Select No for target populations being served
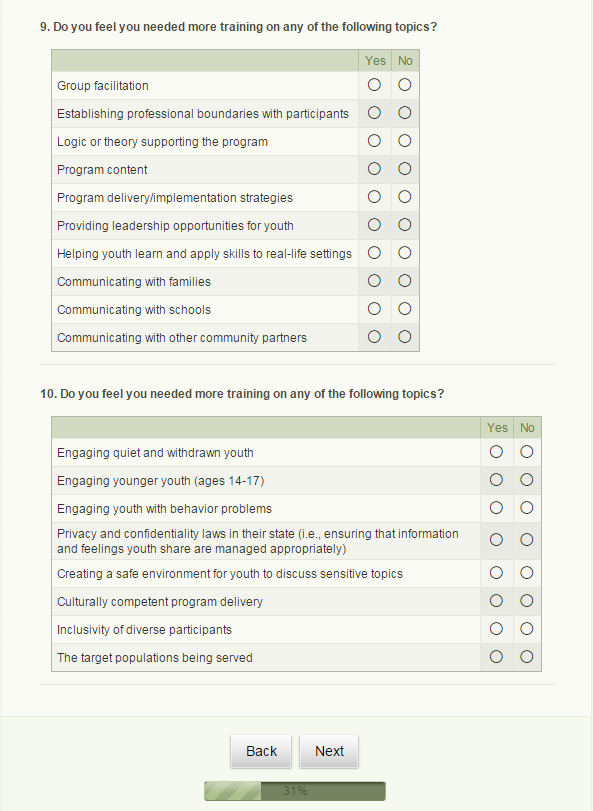The height and width of the screenshot is (811, 593). (527, 656)
